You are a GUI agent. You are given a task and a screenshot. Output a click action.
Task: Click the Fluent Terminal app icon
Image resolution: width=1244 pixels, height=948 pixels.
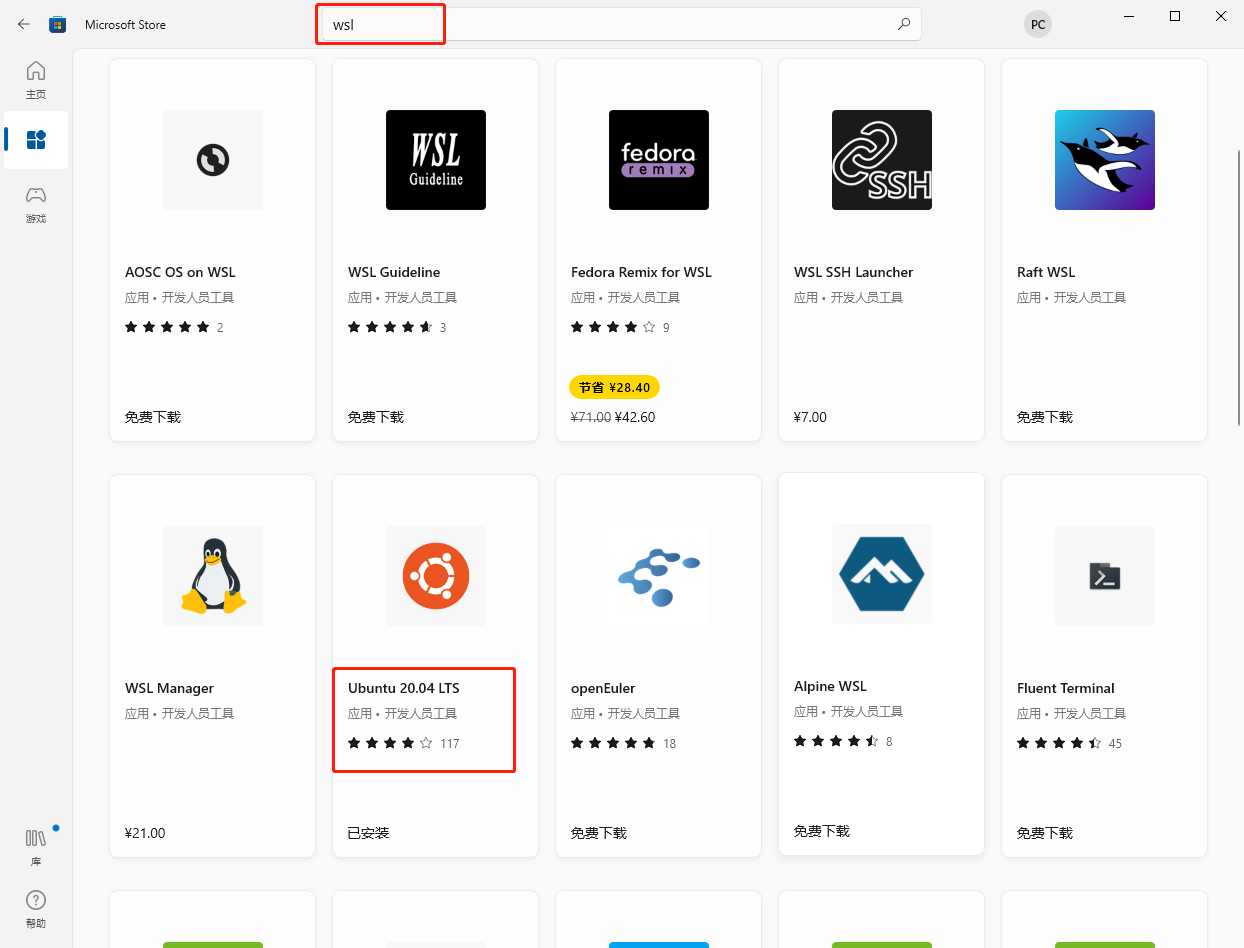pyautogui.click(x=1105, y=576)
